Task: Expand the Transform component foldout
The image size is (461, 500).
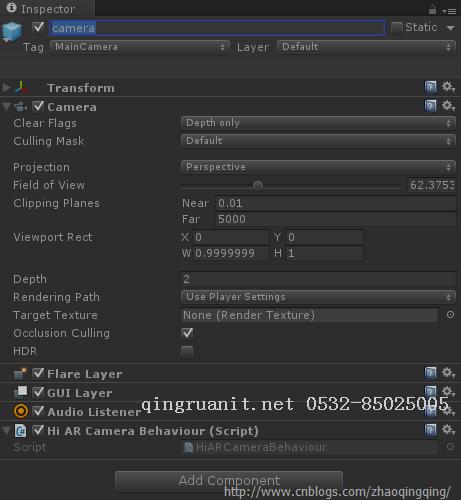Action: click(6, 88)
